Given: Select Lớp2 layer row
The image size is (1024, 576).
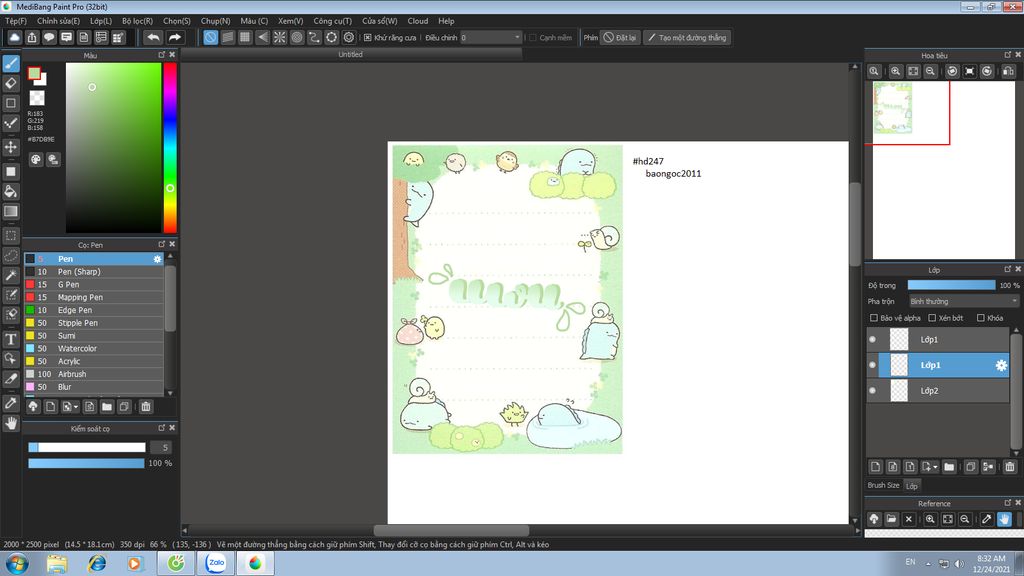Looking at the screenshot, I should [x=938, y=391].
